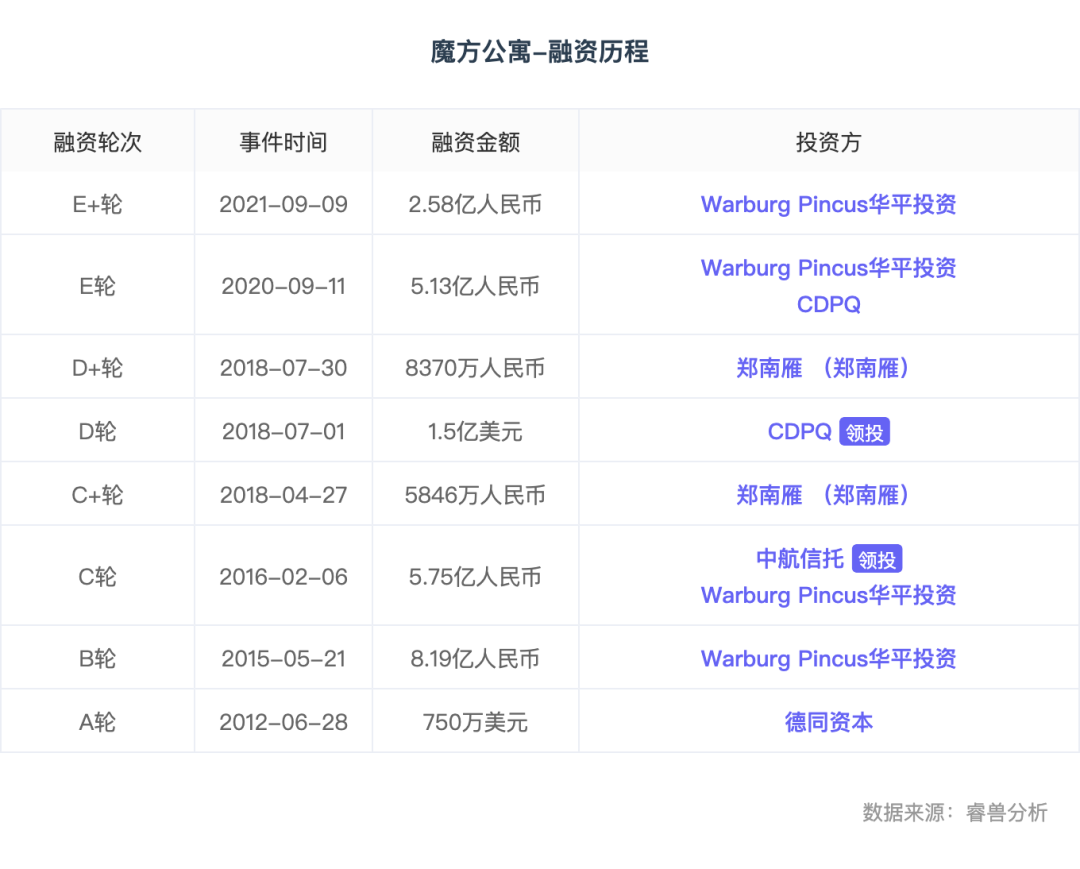Click the title 魔方公寓-融资历程
Image resolution: width=1080 pixels, height=869 pixels.
[539, 52]
